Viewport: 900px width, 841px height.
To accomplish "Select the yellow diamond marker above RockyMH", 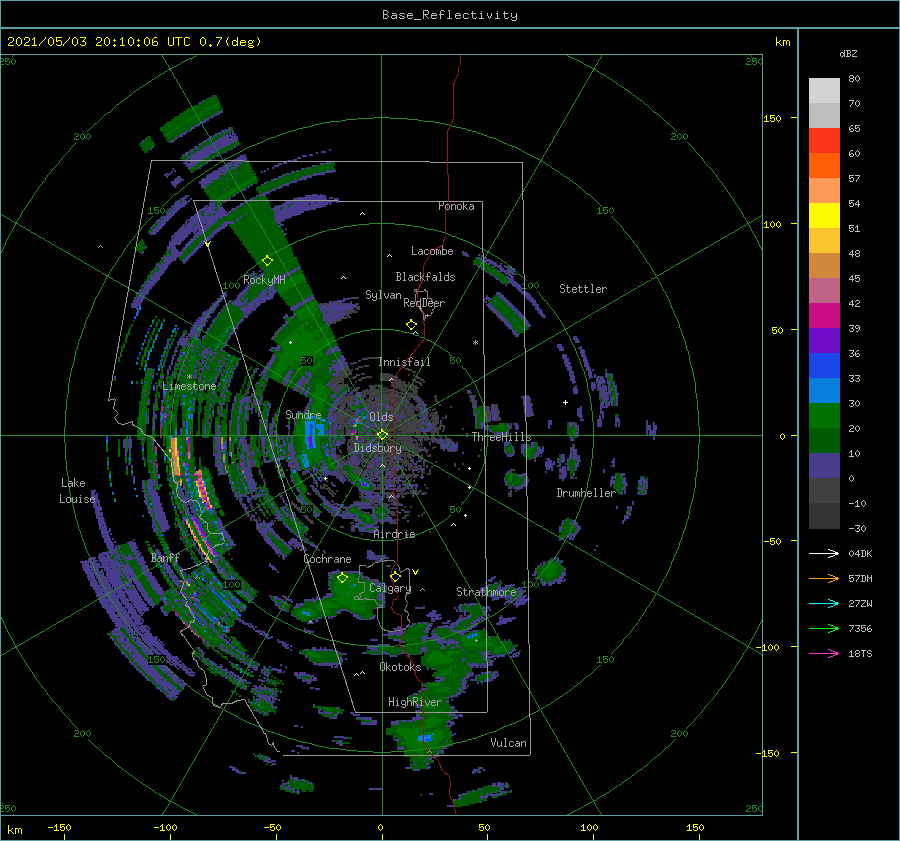I will 267,261.
